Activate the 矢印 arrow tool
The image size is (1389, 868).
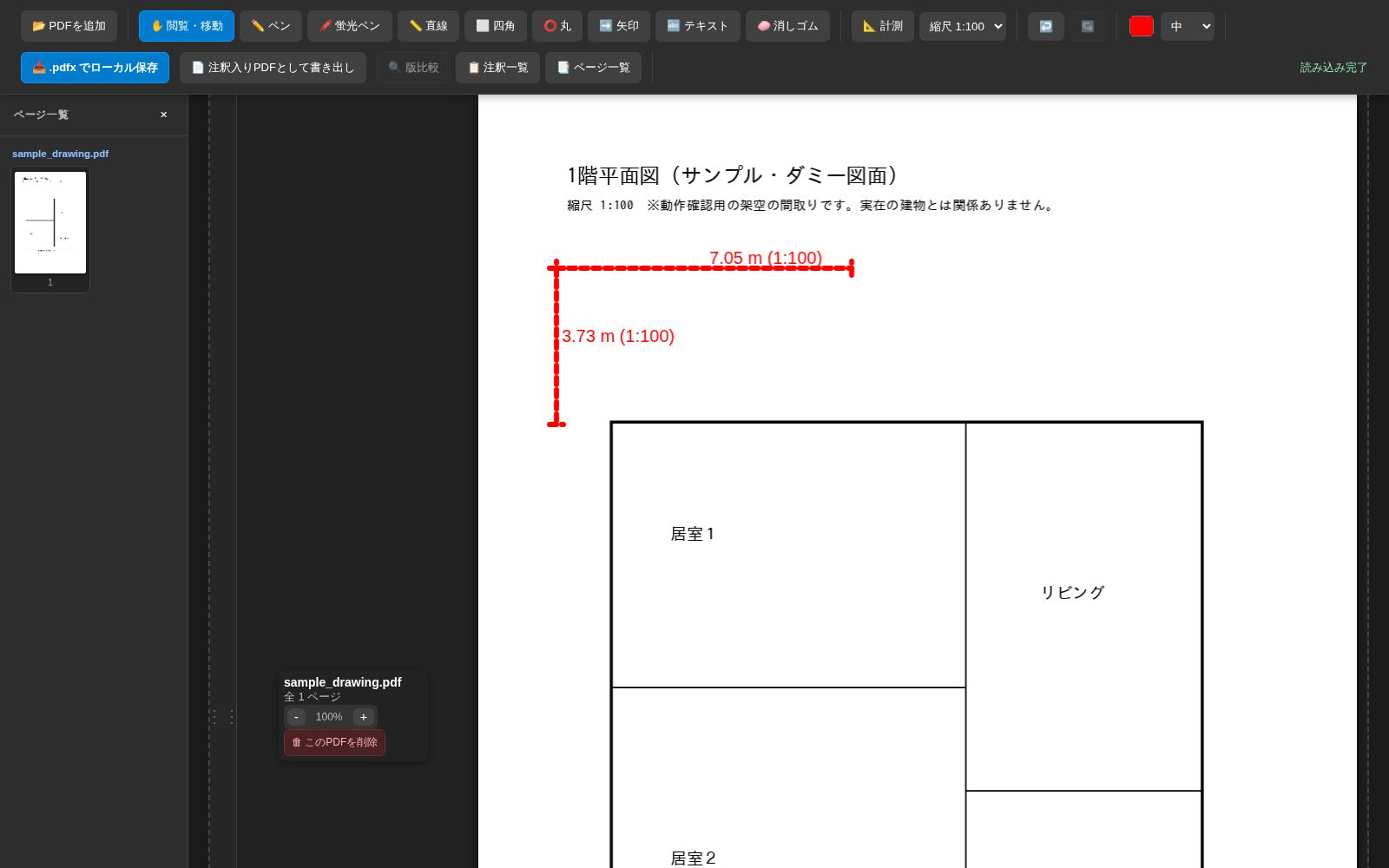click(x=619, y=26)
